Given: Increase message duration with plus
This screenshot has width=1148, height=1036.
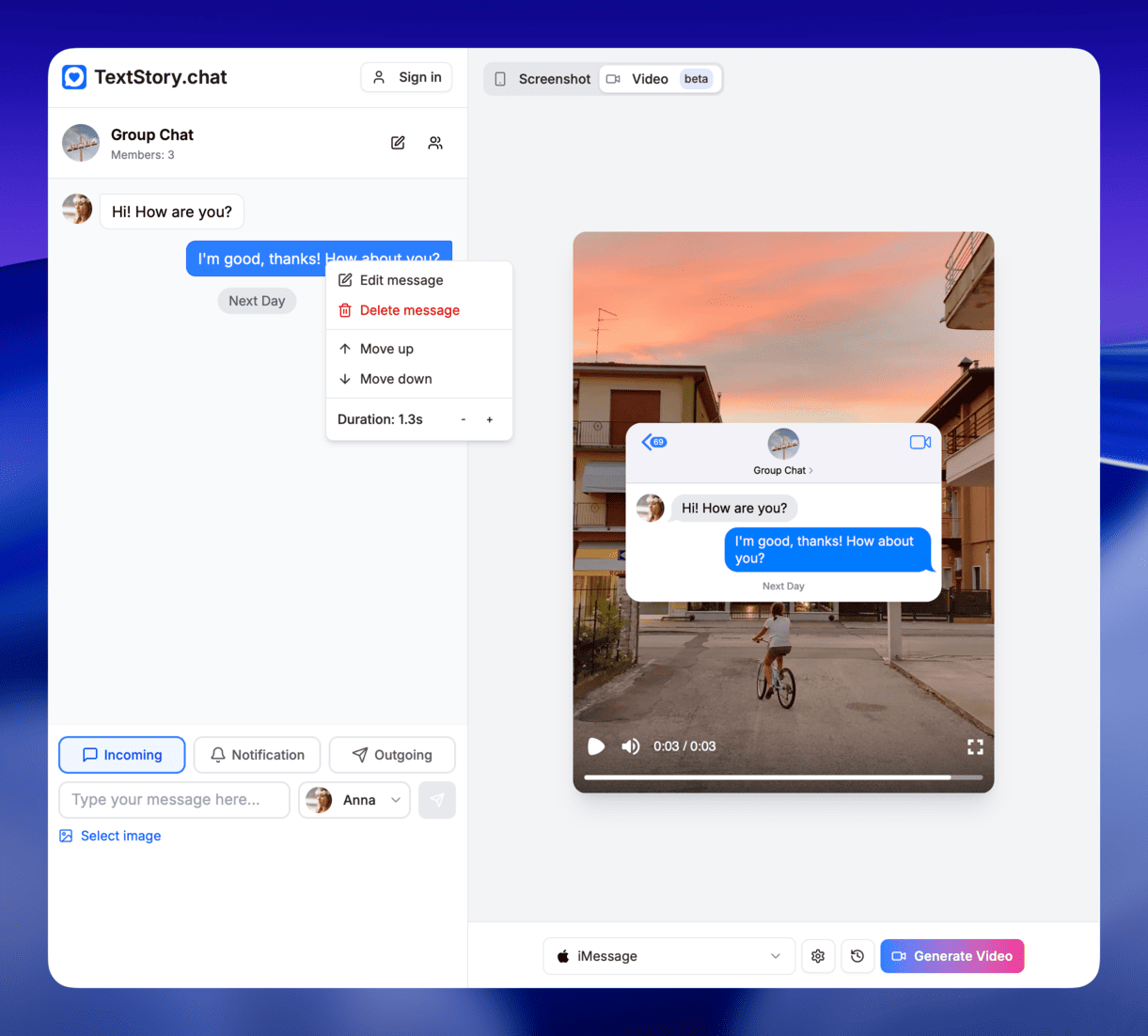Looking at the screenshot, I should [490, 420].
